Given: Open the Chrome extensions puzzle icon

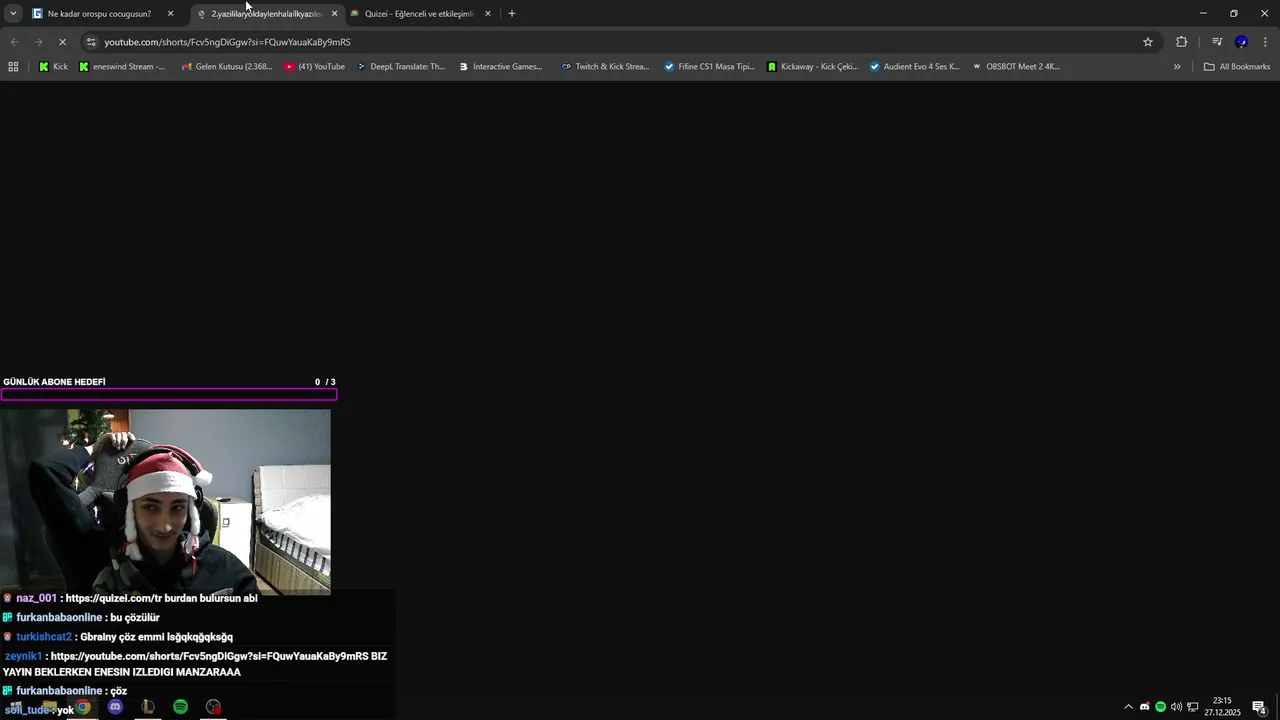Looking at the screenshot, I should pos(1181,42).
